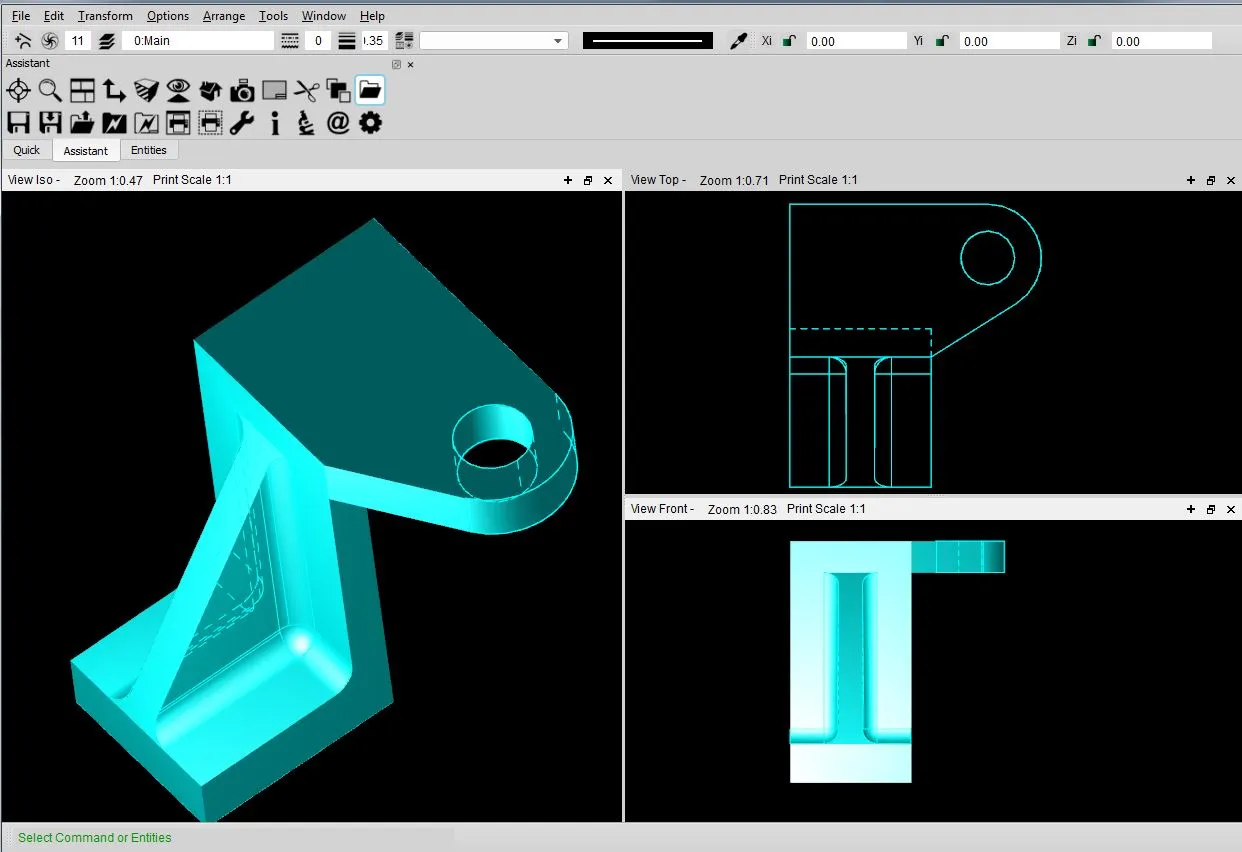Toggle the Yi coordinate lock
This screenshot has height=852, width=1242.
[x=941, y=40]
